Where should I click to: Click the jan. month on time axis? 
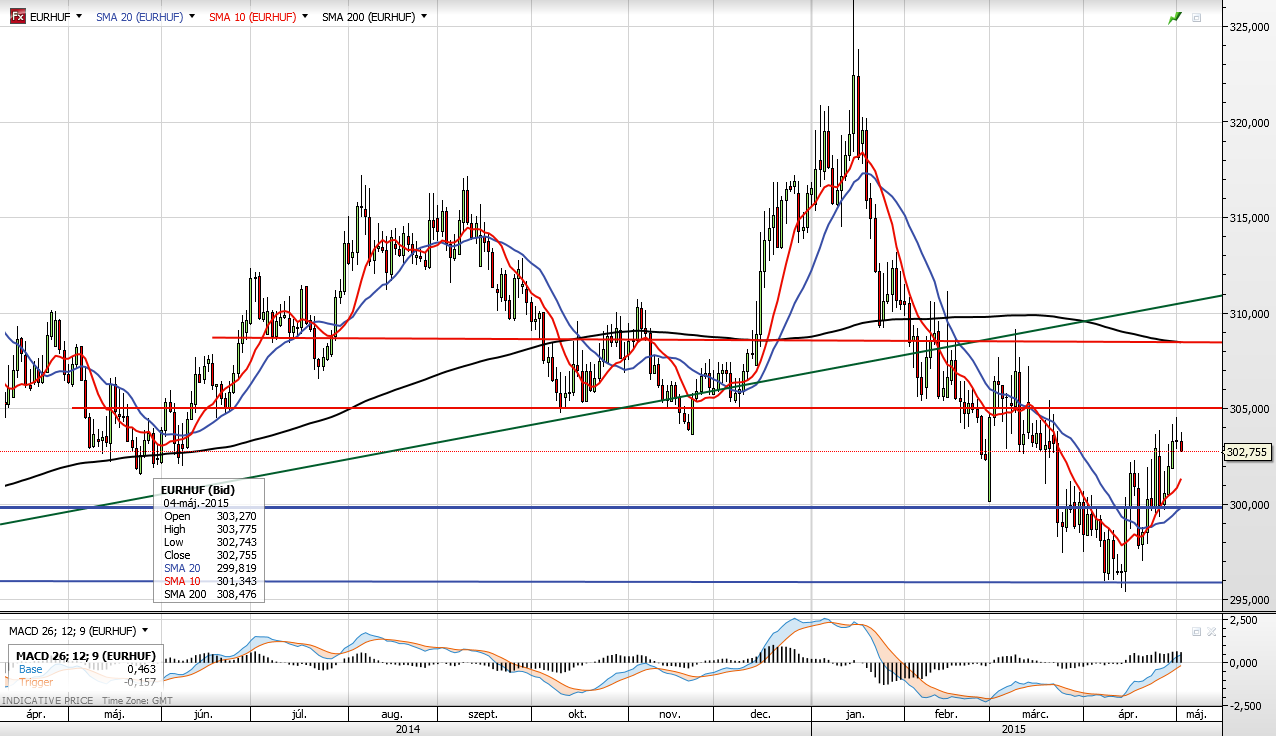pyautogui.click(x=856, y=715)
